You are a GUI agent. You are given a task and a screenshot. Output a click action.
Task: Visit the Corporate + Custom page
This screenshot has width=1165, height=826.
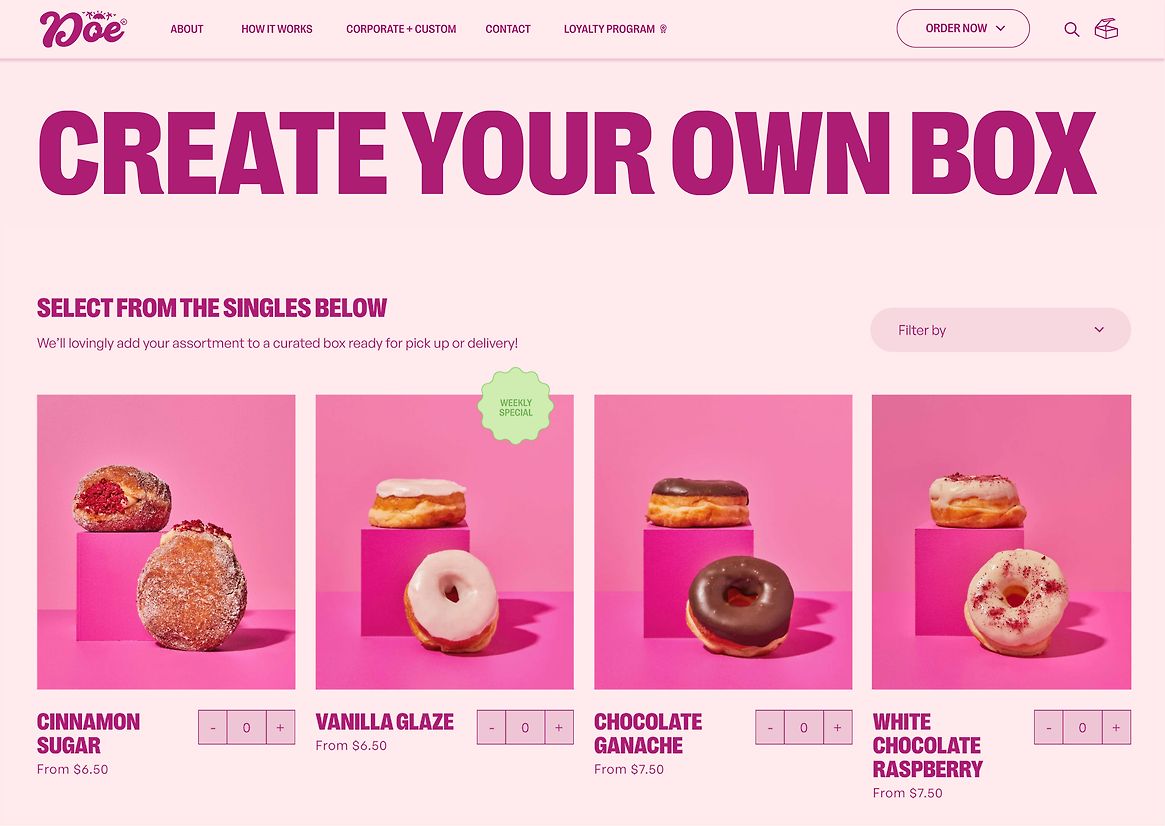pyautogui.click(x=401, y=29)
